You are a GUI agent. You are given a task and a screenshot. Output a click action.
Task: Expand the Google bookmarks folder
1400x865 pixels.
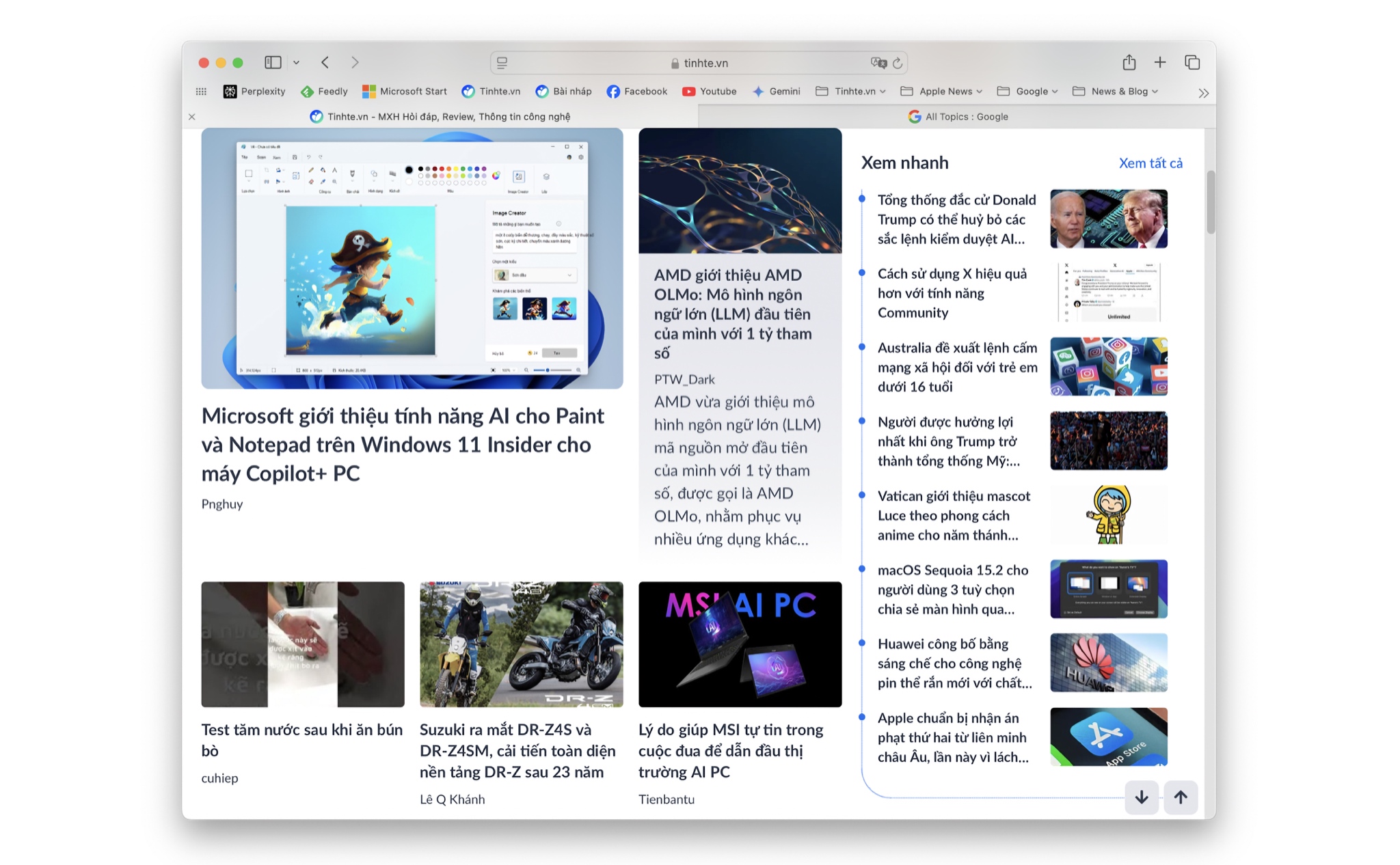(x=1027, y=92)
